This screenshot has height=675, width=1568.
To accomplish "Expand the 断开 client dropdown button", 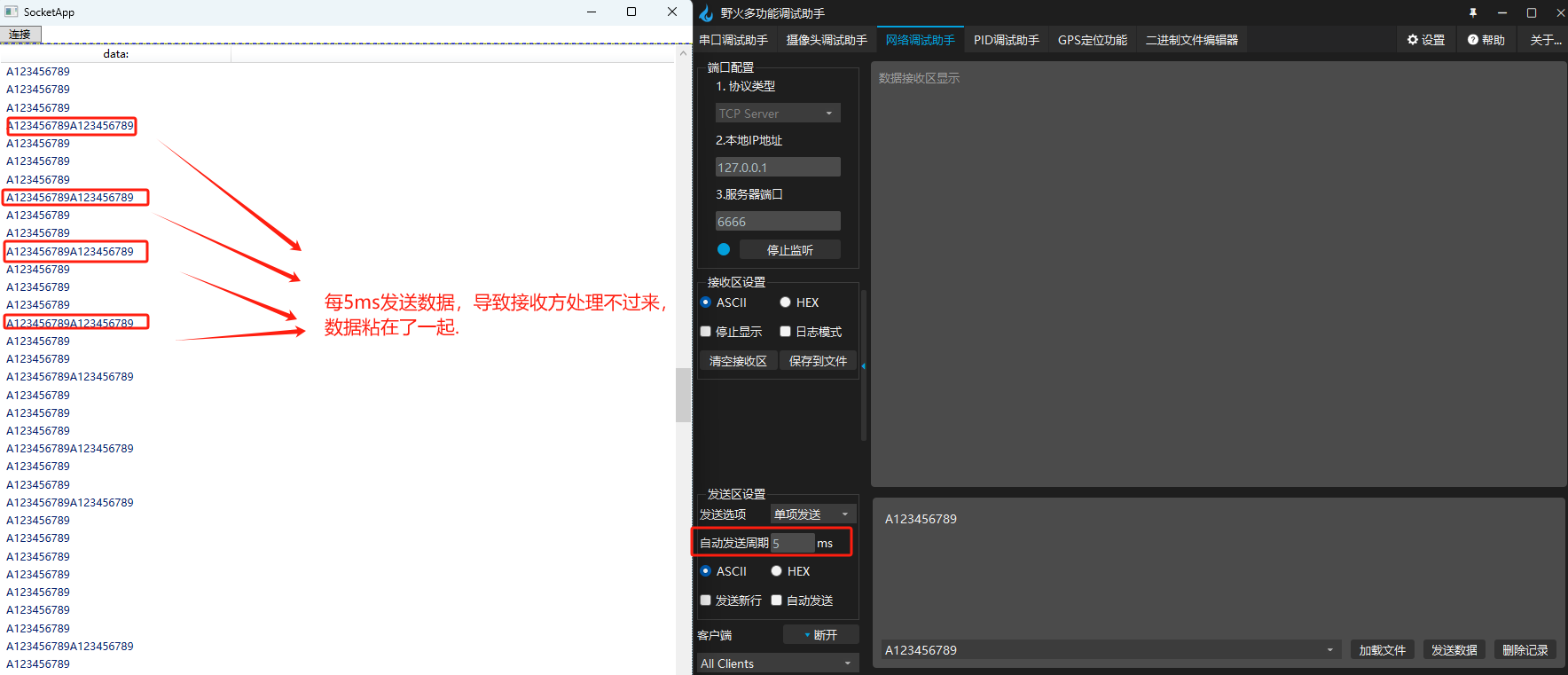I will pos(820,635).
